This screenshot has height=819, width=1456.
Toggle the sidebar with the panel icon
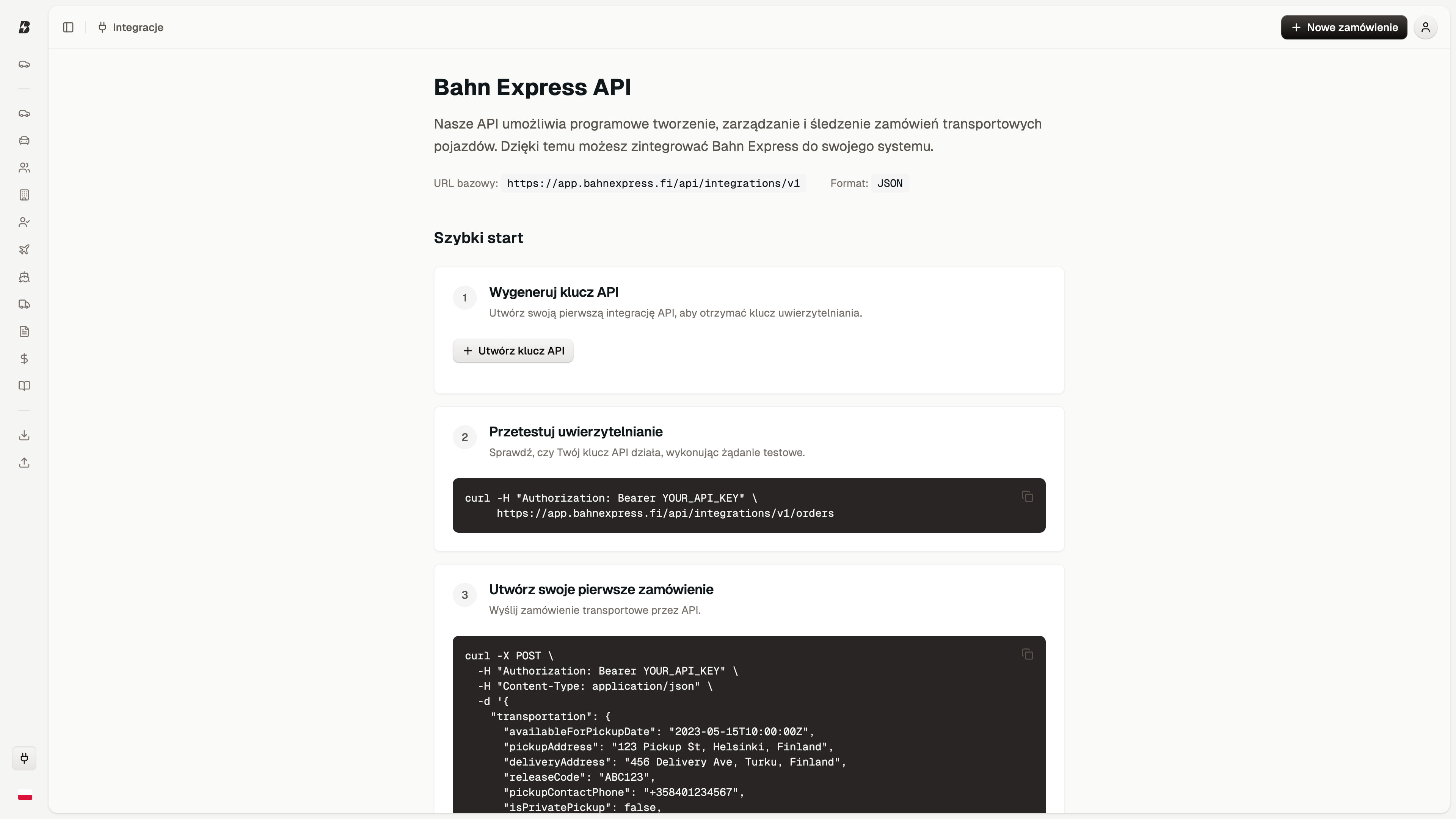coord(68,27)
